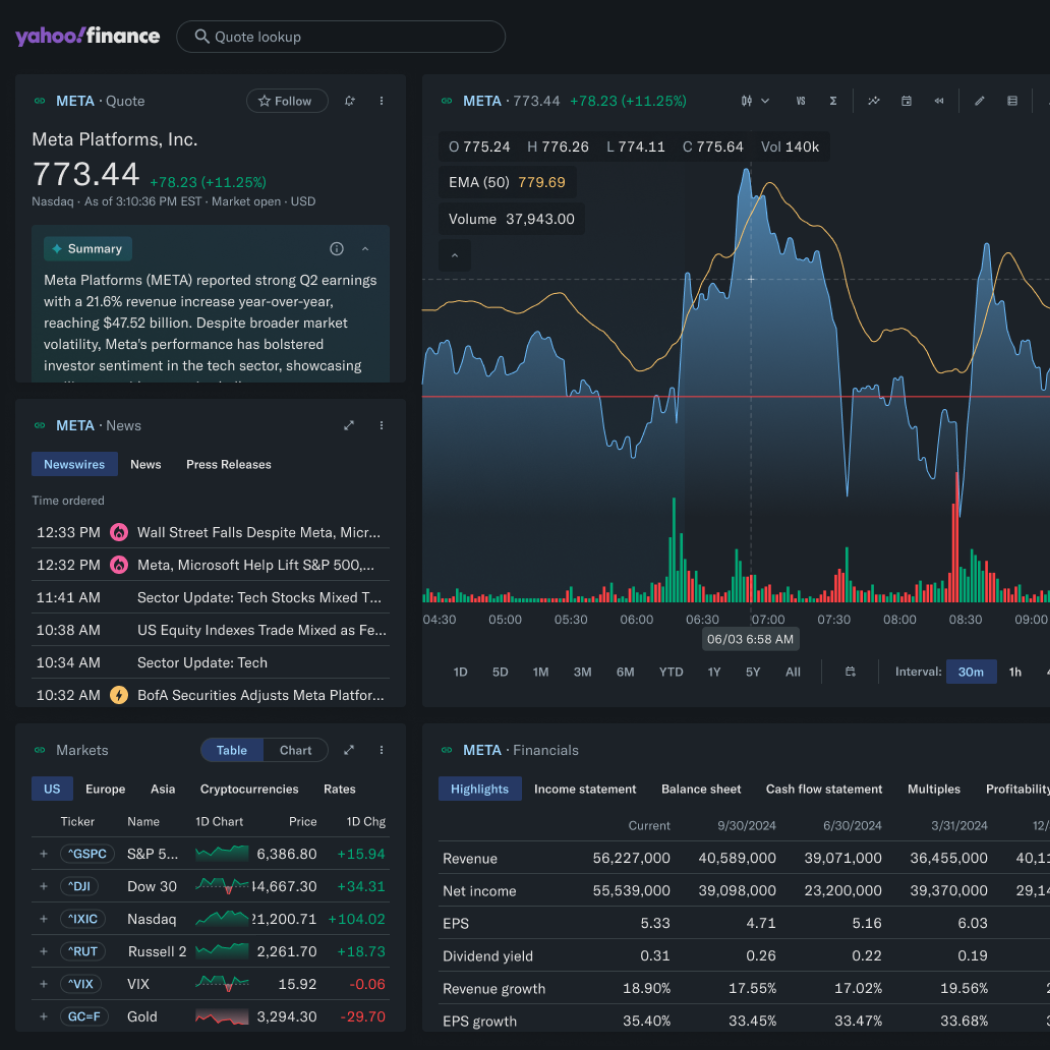Open 'BofA Securities Adjusts Meta' headline

point(260,696)
